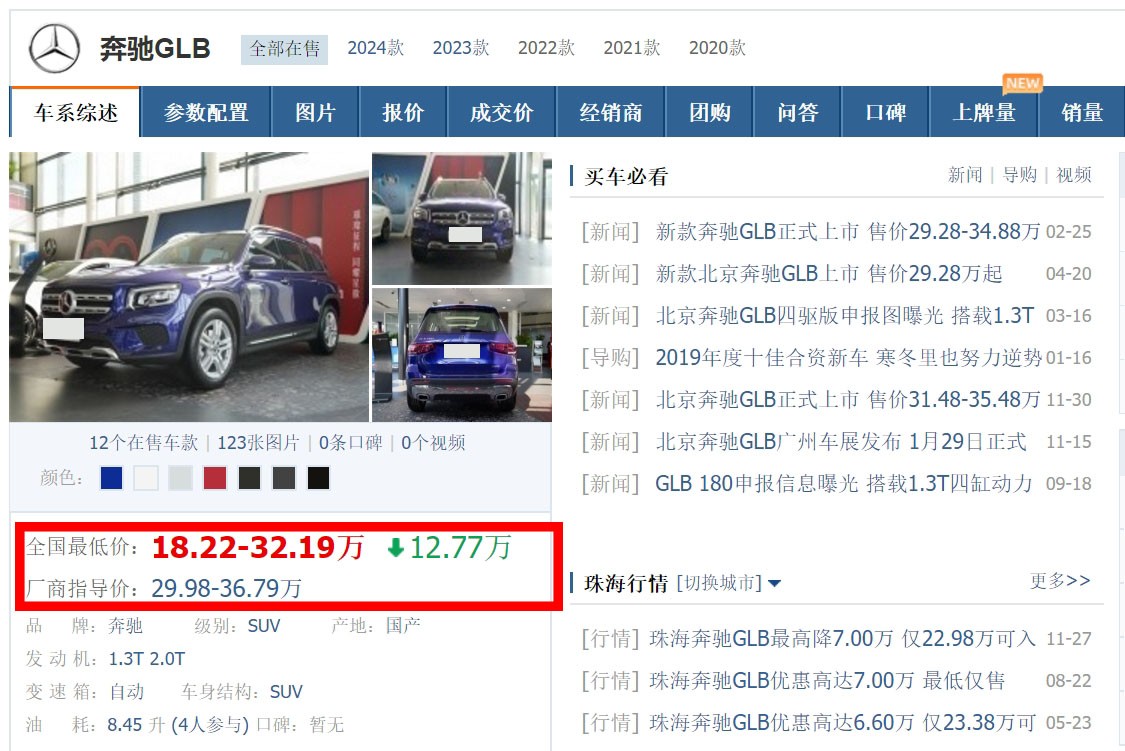1125x751 pixels.
Task: Open article 北京奔驰GLB四驱版申报图曝光
Action: (x=844, y=316)
